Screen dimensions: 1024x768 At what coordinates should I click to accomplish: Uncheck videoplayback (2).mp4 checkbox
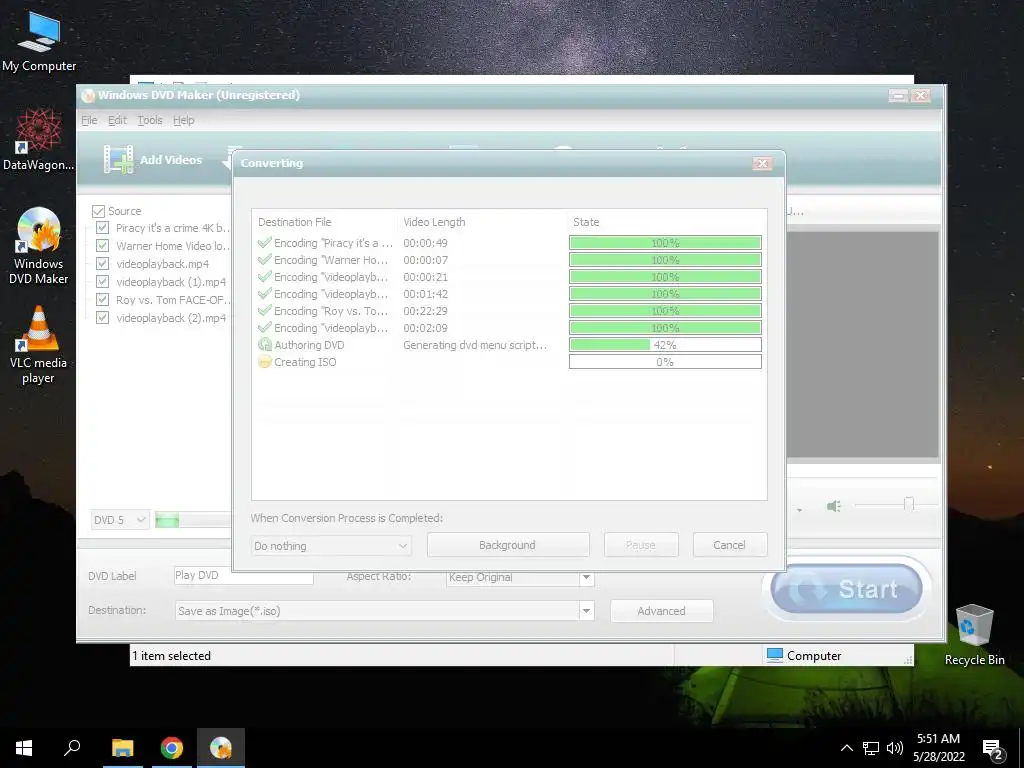103,317
